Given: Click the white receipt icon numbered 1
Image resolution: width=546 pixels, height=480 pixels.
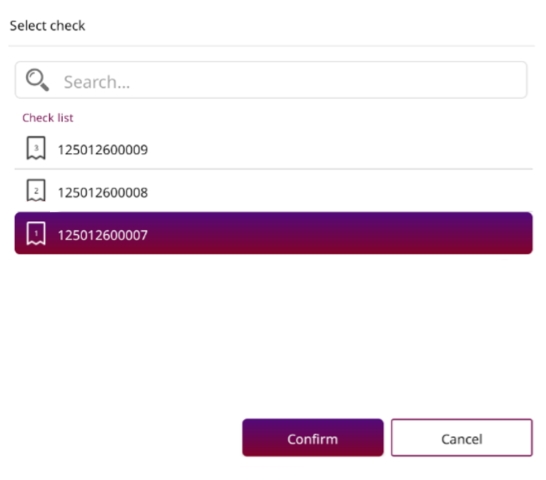Looking at the screenshot, I should tap(36, 233).
